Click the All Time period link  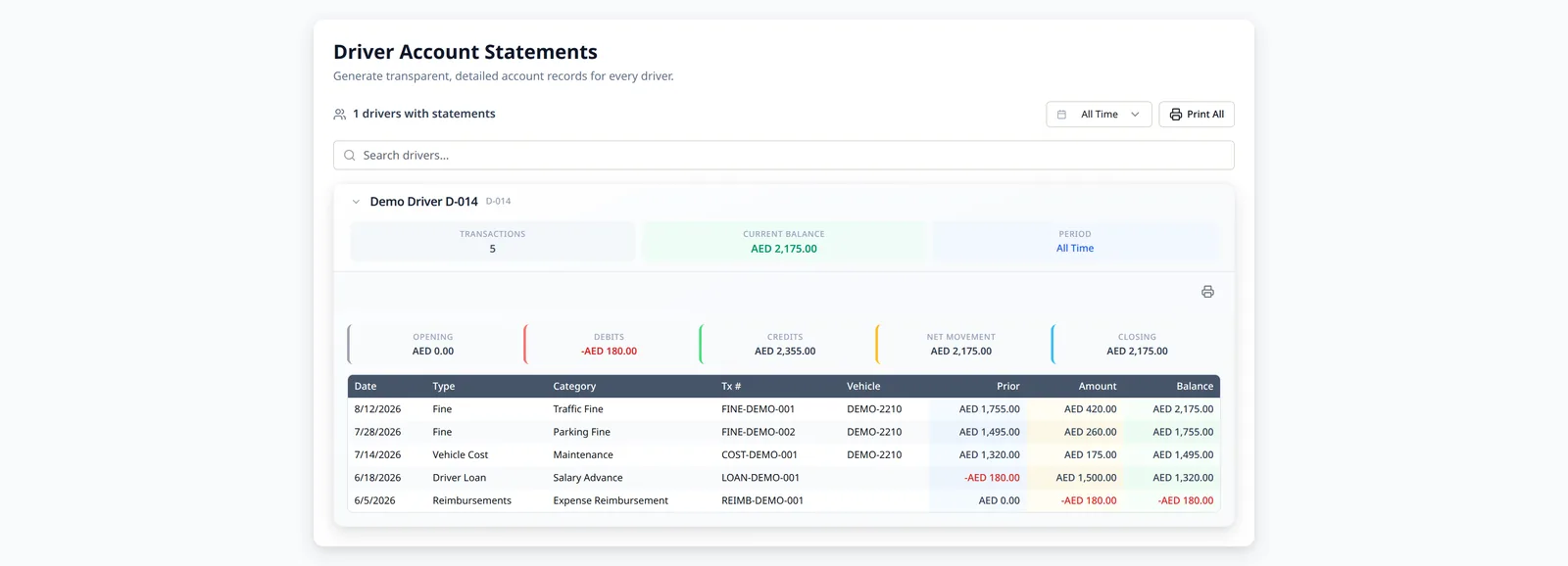pyautogui.click(x=1075, y=249)
